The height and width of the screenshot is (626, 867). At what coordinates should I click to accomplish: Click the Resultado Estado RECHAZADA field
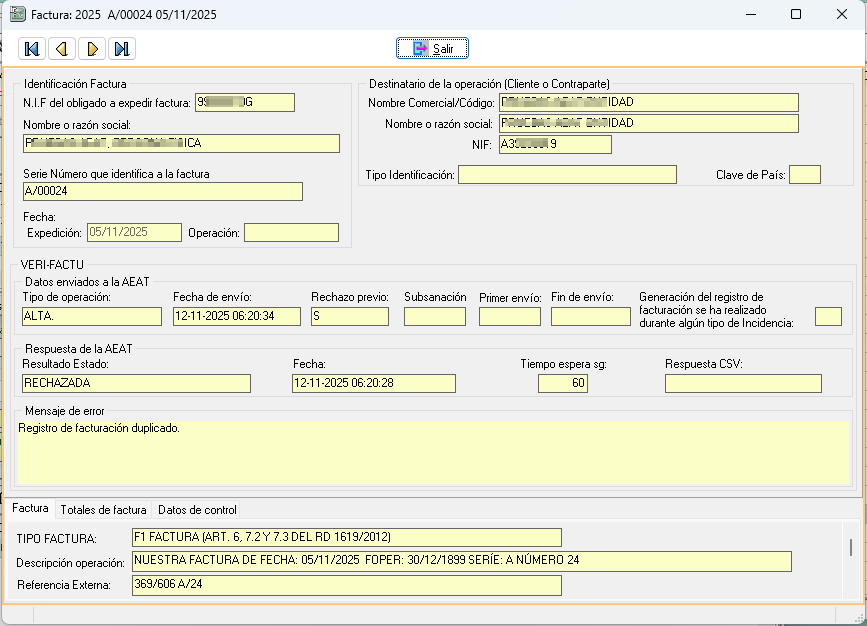click(136, 383)
